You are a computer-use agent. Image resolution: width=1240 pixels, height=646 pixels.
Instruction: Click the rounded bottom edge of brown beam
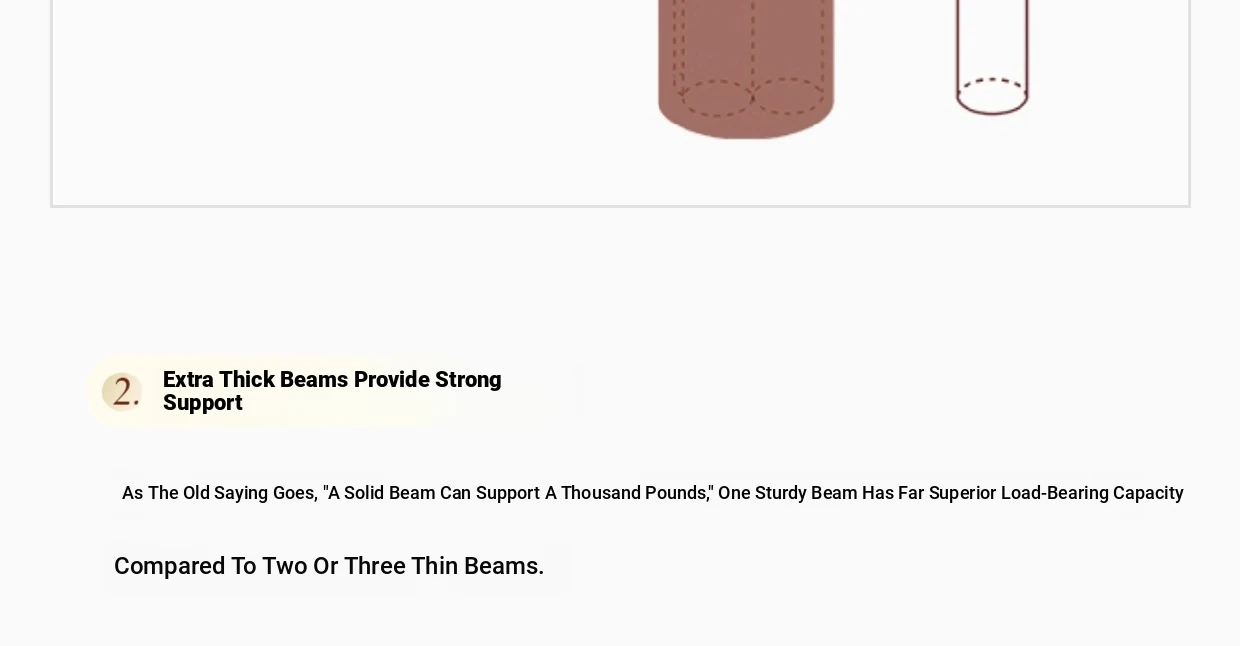point(746,128)
